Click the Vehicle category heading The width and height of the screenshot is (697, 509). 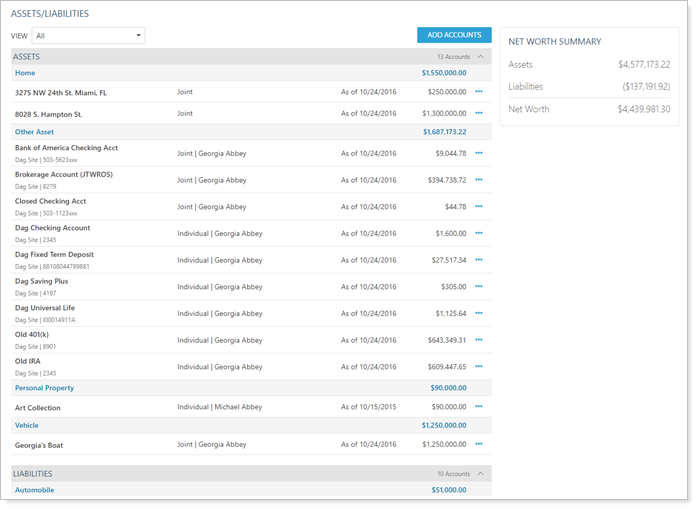28,425
